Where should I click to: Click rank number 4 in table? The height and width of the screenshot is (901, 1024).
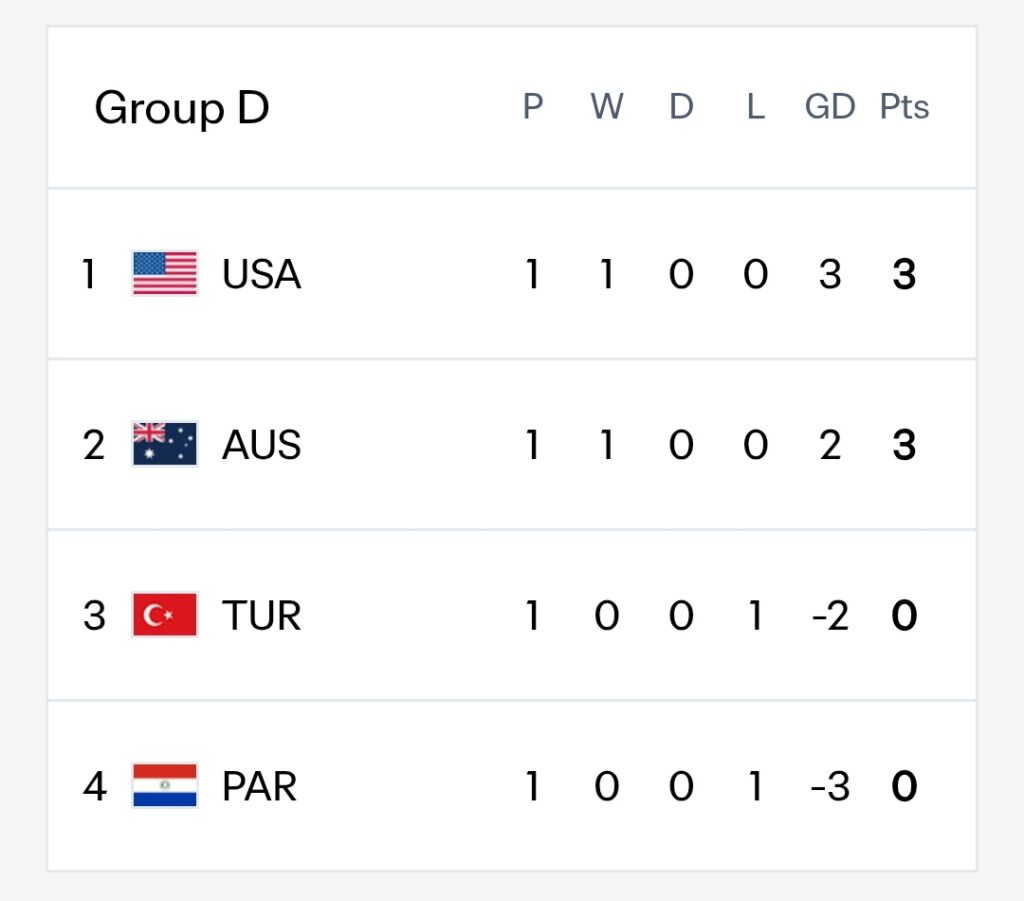coord(95,786)
